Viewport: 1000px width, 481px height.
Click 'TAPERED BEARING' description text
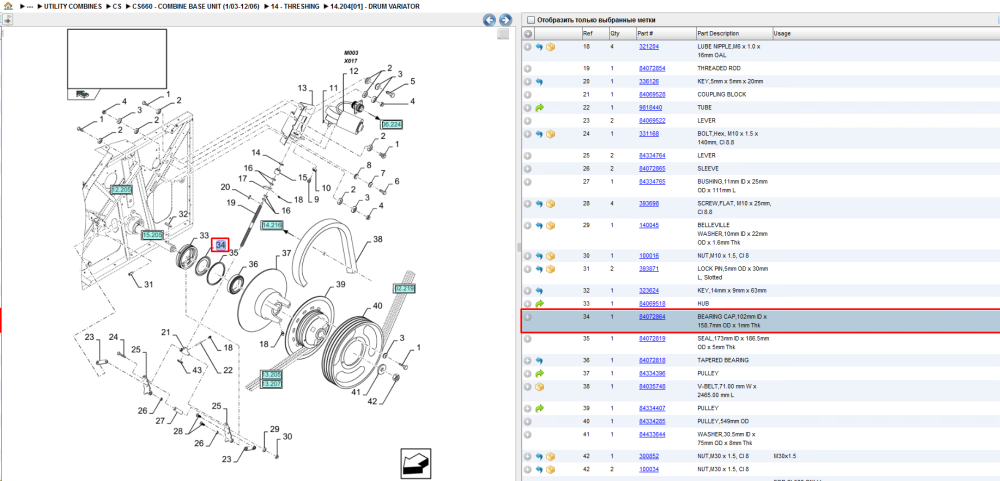pyautogui.click(x=722, y=360)
